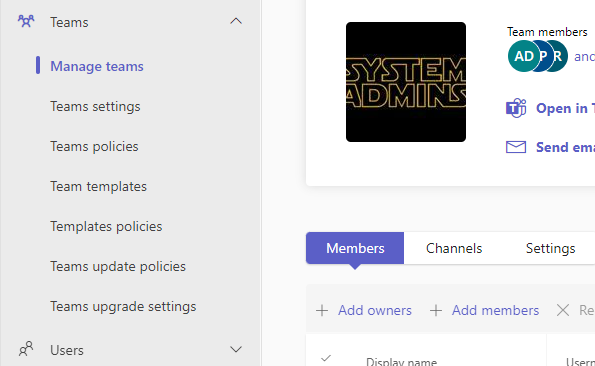595x366 pixels.
Task: Click the 'and' more members link
Action: 584,57
